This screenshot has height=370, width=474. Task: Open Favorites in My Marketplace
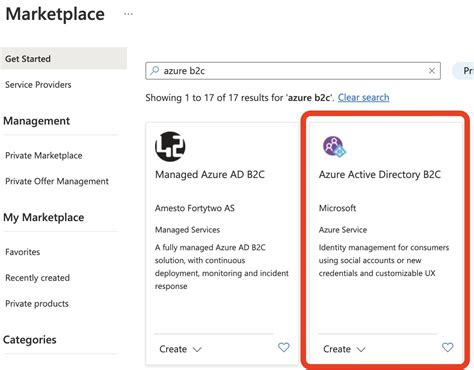click(x=22, y=252)
